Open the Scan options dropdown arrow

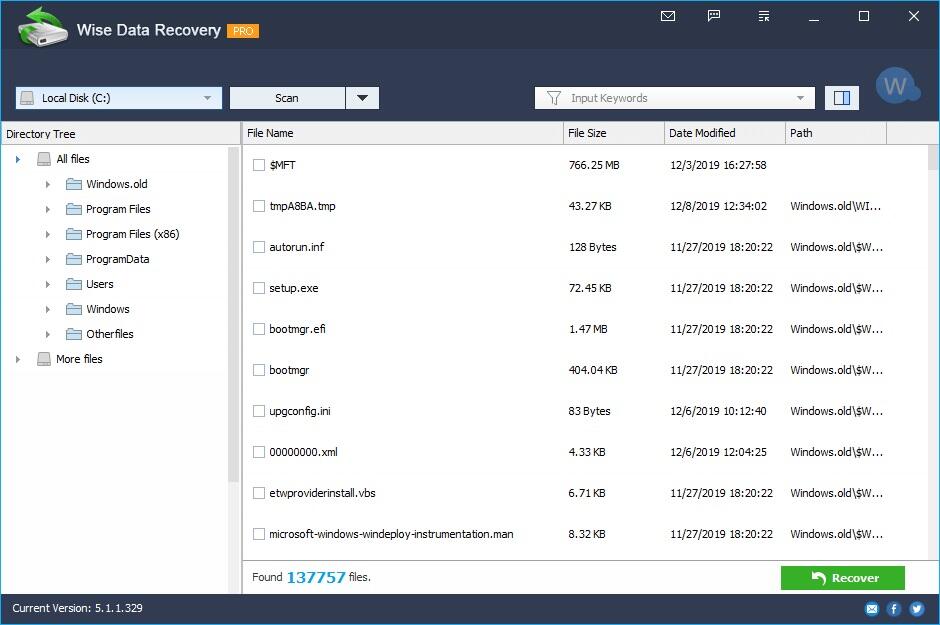click(x=363, y=97)
